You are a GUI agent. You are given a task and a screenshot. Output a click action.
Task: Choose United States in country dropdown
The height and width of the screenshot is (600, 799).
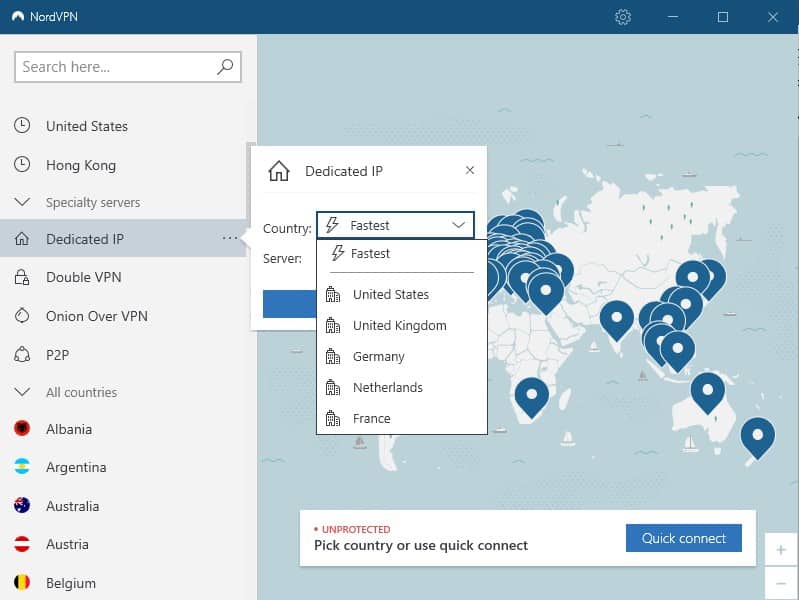pos(402,294)
